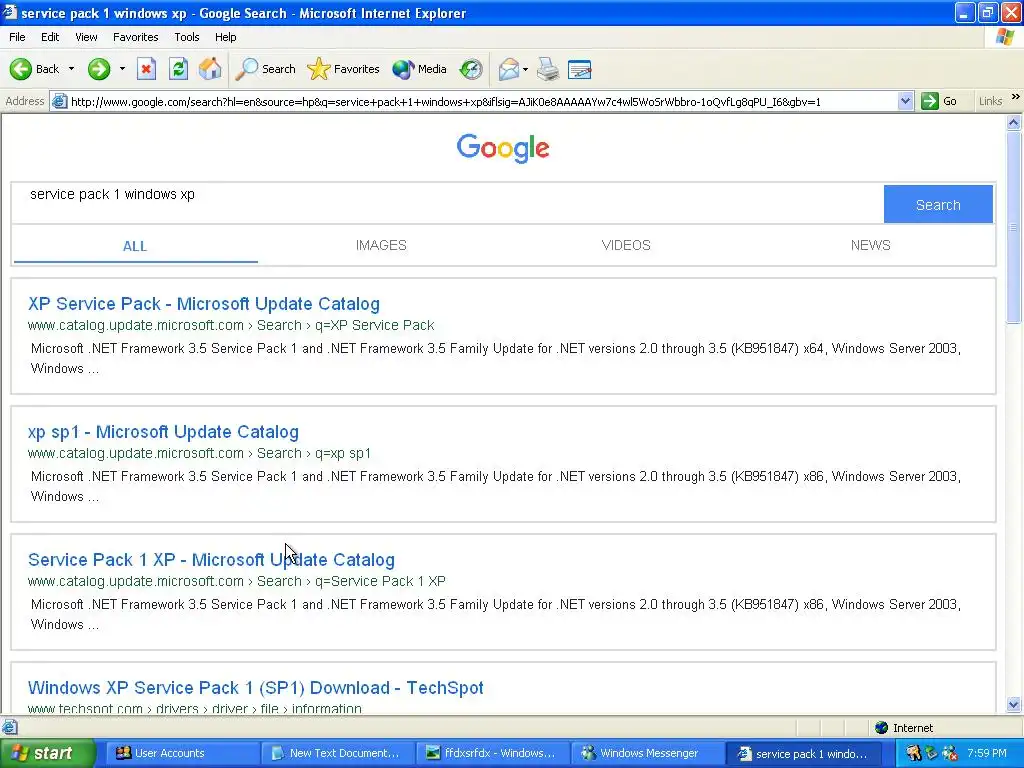Click the scrollbar down arrow
This screenshot has height=768, width=1024.
point(1014,704)
